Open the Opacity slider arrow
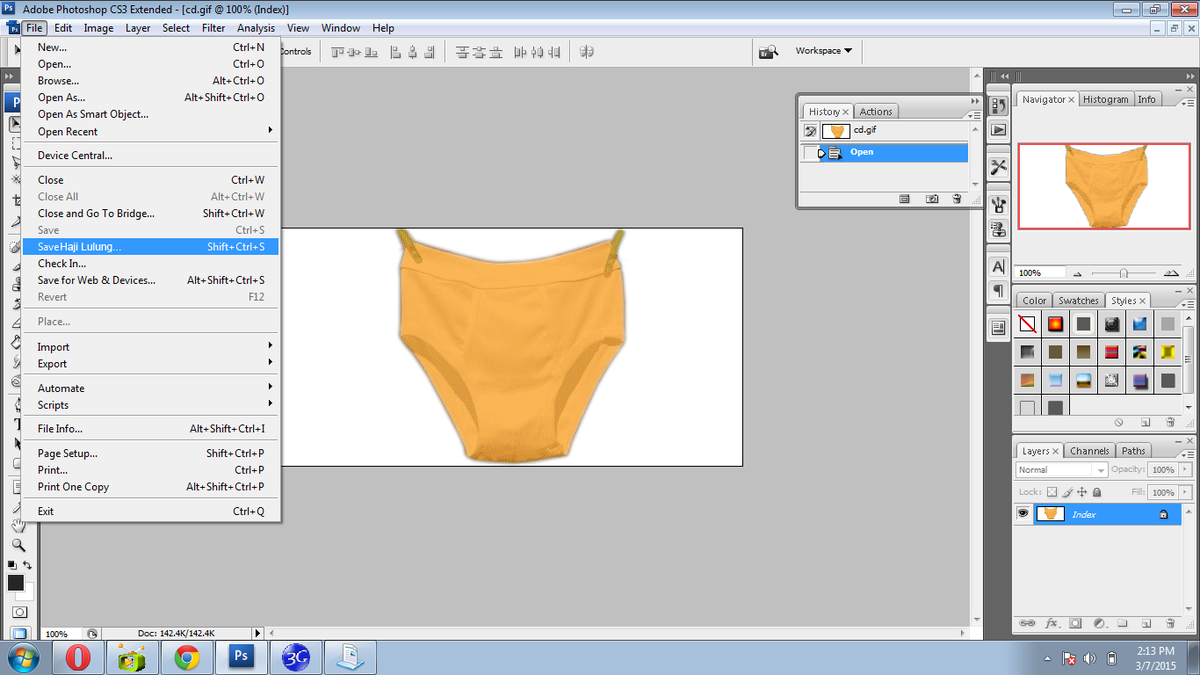1200x675 pixels. click(1186, 470)
